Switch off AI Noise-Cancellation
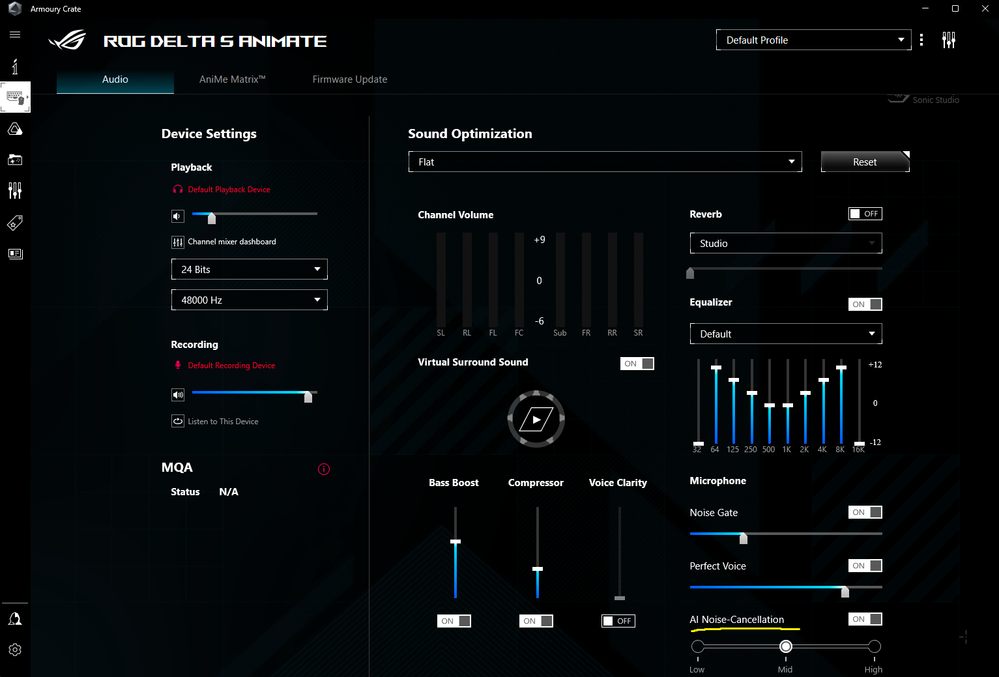The width and height of the screenshot is (999, 677). pyautogui.click(x=865, y=619)
